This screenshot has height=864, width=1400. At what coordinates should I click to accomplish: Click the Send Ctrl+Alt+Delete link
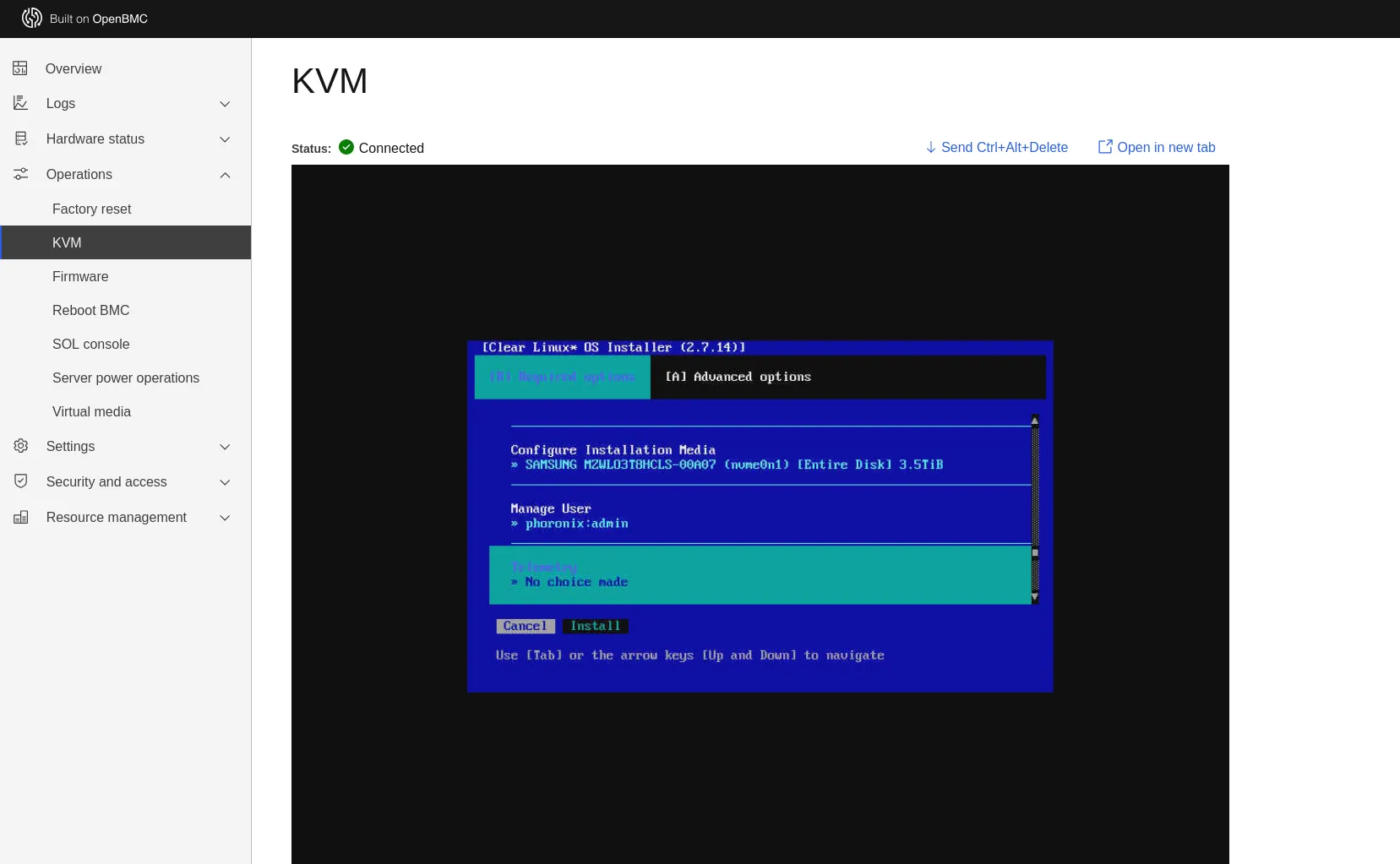point(997,147)
